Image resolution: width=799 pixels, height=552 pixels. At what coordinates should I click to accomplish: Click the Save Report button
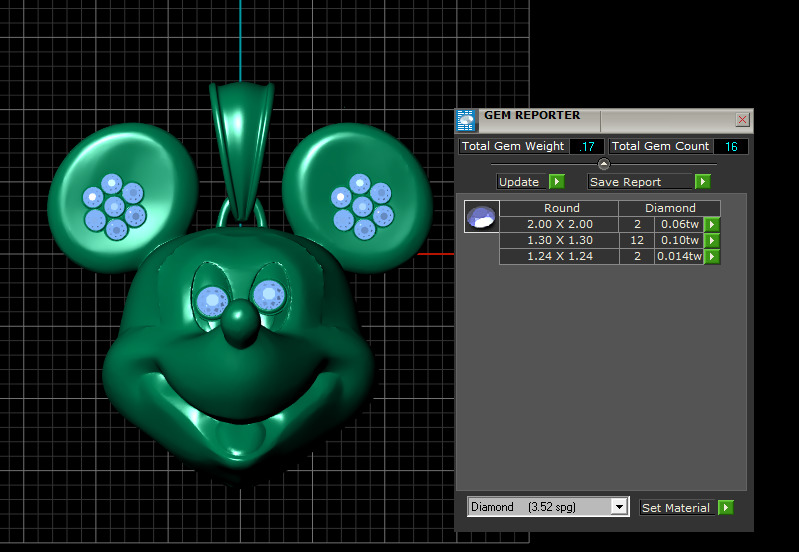pos(640,182)
